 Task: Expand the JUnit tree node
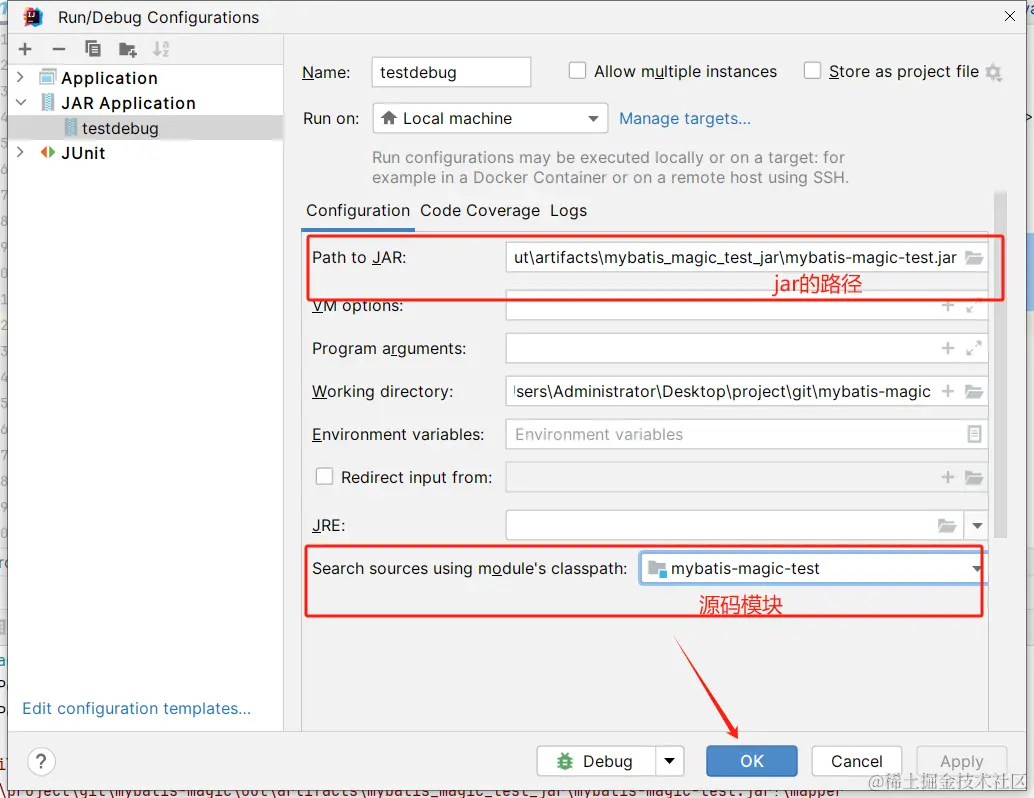[x=20, y=152]
